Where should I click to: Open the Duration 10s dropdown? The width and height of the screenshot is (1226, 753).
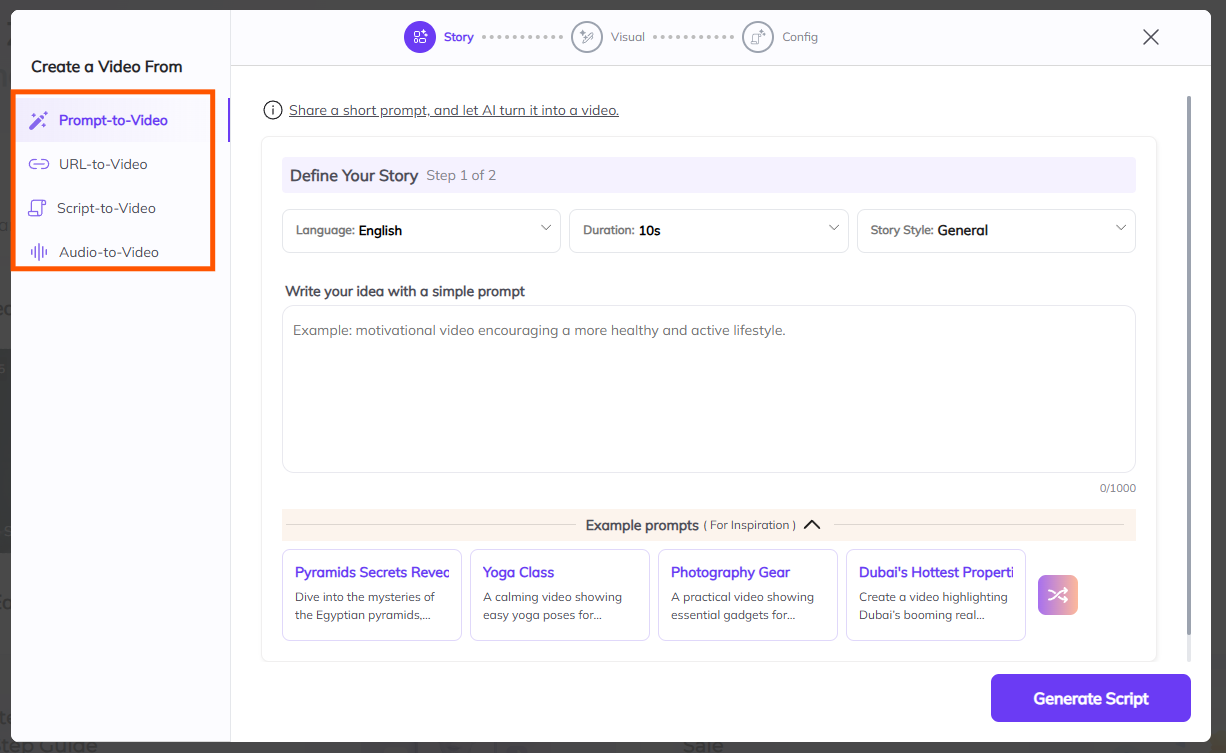pos(709,230)
